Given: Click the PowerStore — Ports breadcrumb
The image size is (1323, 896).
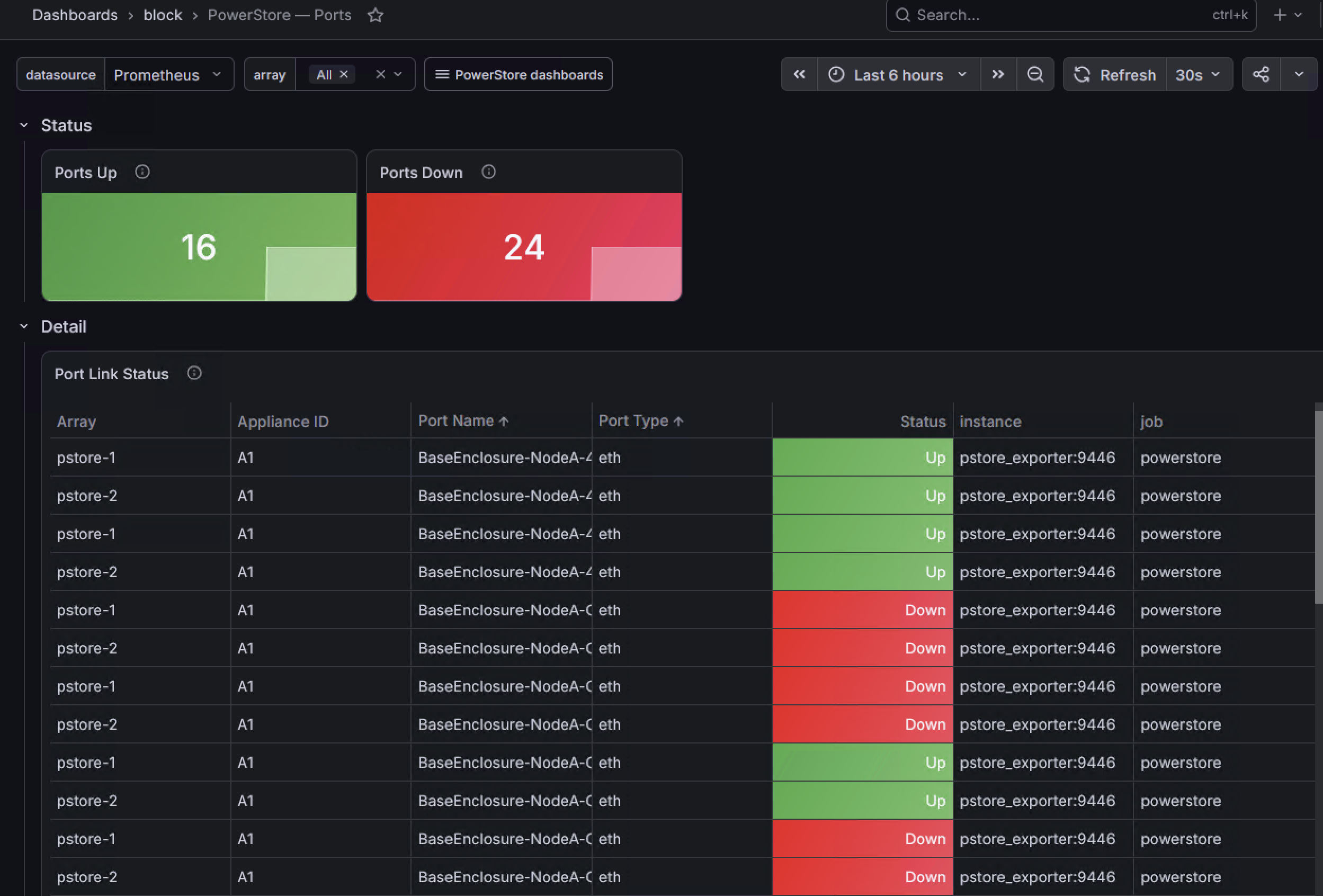Looking at the screenshot, I should [x=280, y=15].
